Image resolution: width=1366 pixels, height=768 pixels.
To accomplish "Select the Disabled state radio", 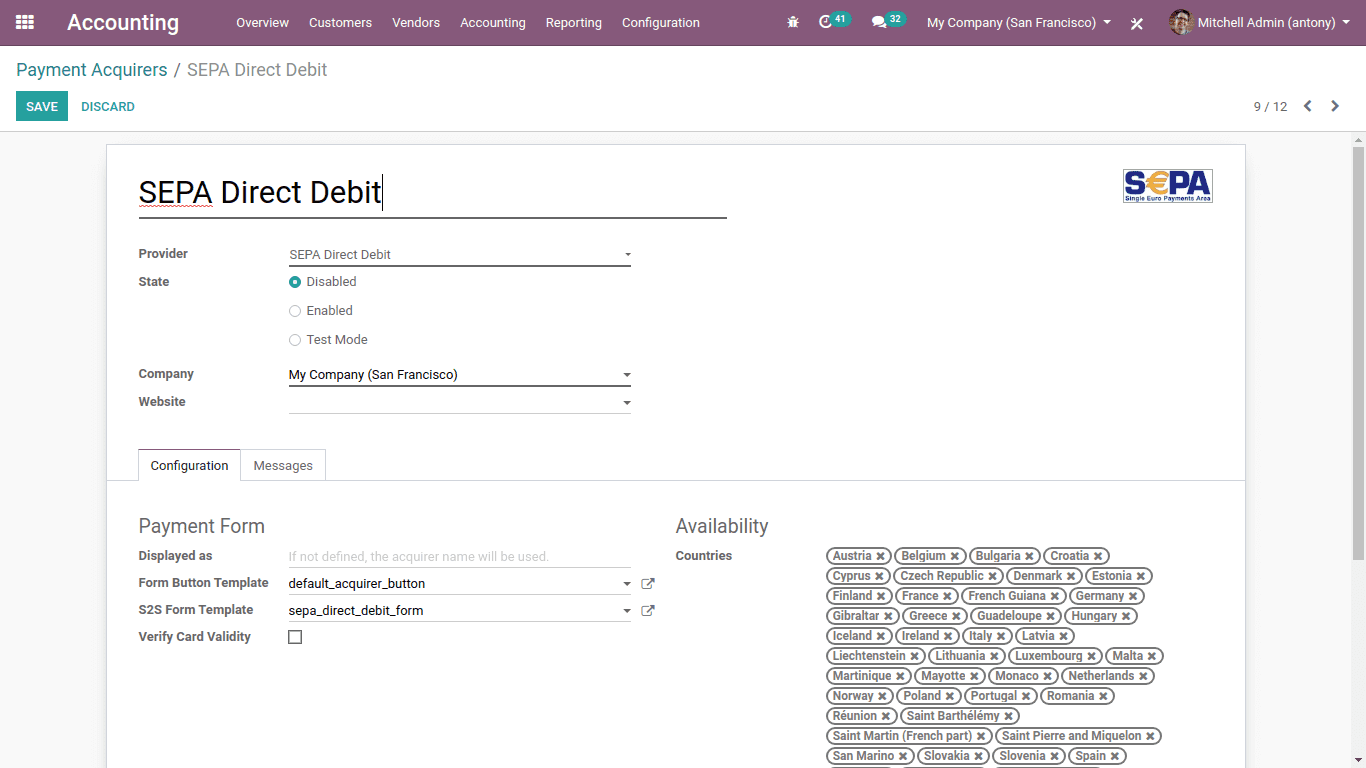I will point(295,282).
